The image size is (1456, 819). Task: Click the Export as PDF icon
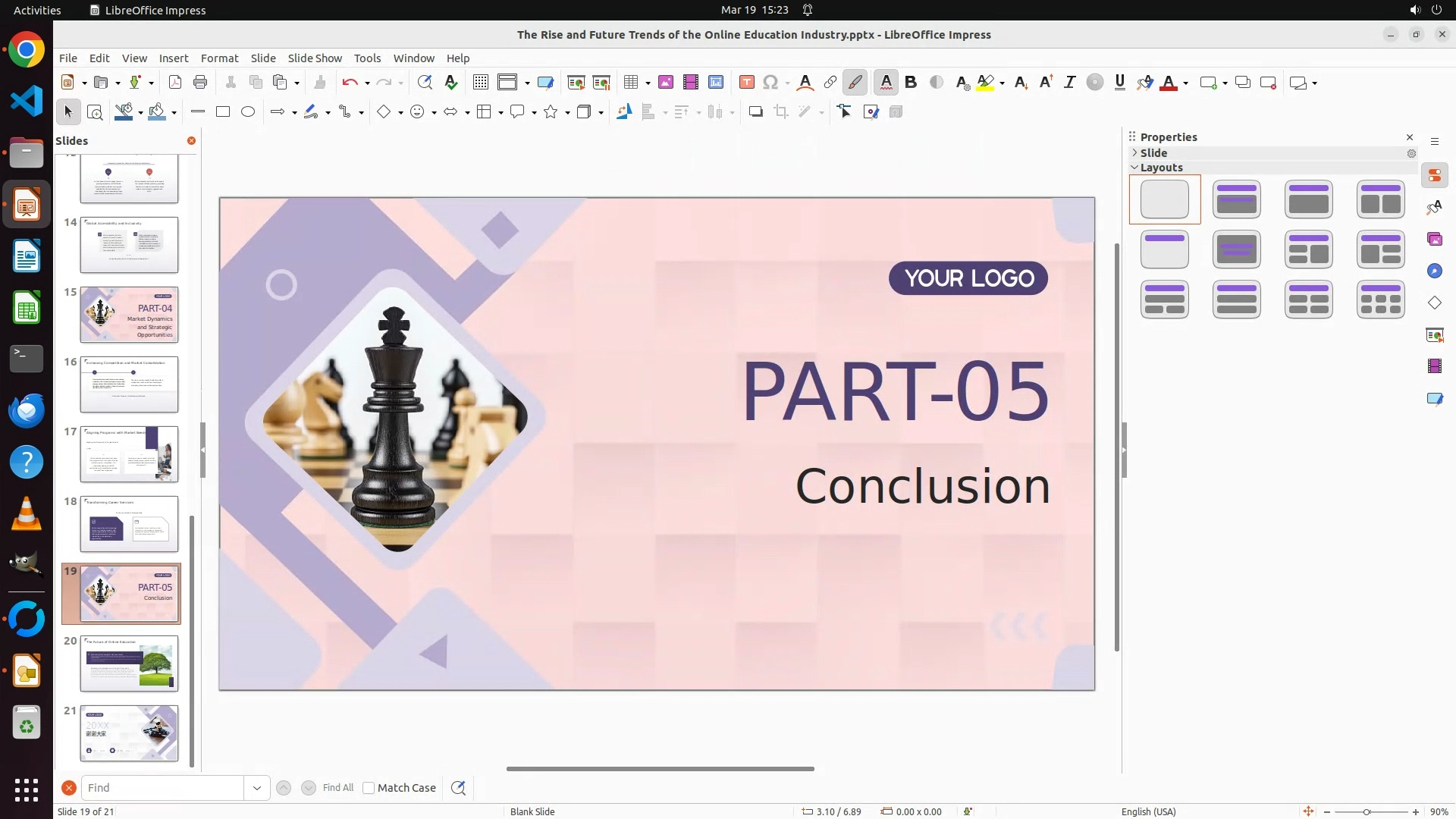coord(175,83)
